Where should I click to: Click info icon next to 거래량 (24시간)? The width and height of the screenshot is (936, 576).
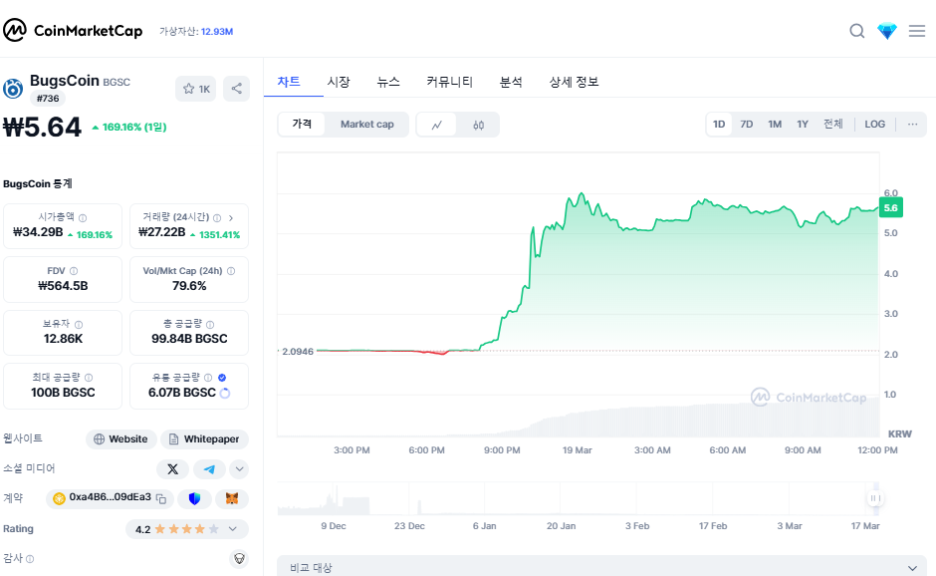[x=217, y=218]
